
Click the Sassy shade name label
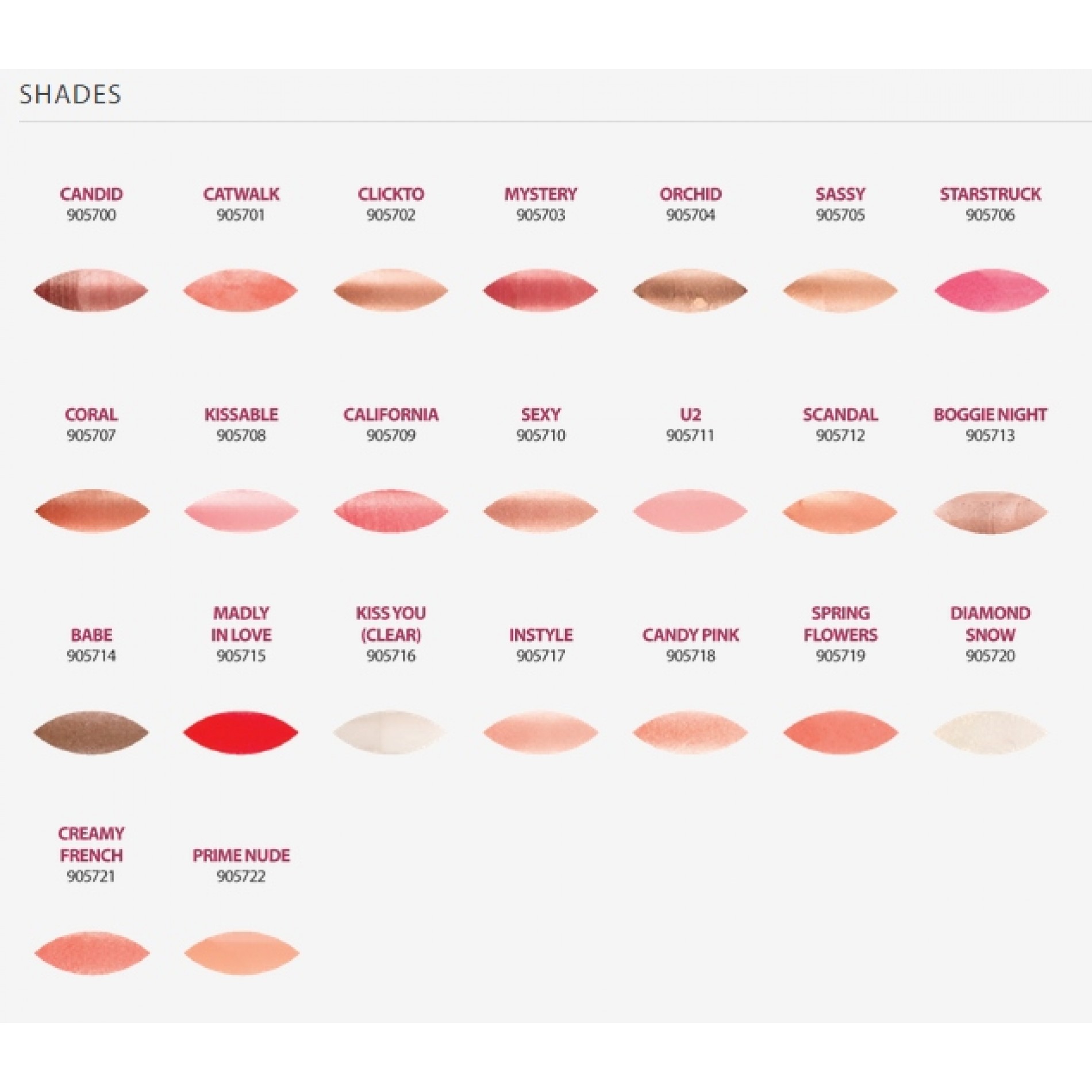point(840,194)
